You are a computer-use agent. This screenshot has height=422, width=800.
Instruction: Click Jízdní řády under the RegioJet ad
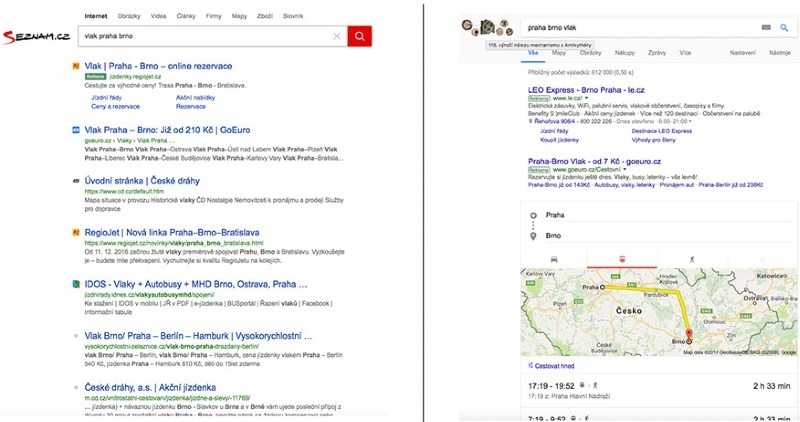tap(107, 97)
